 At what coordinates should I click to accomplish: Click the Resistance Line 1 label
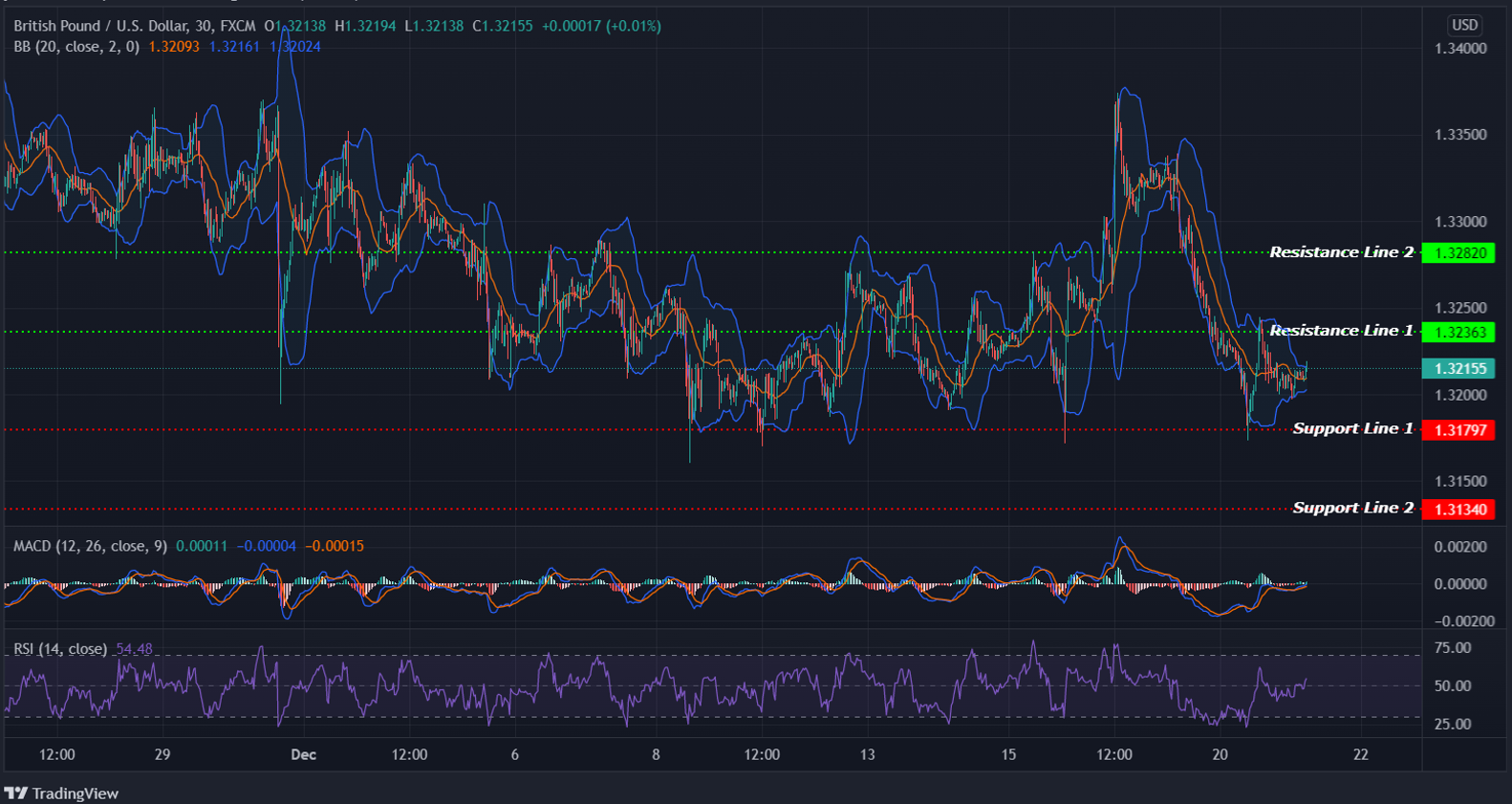[x=1341, y=331]
